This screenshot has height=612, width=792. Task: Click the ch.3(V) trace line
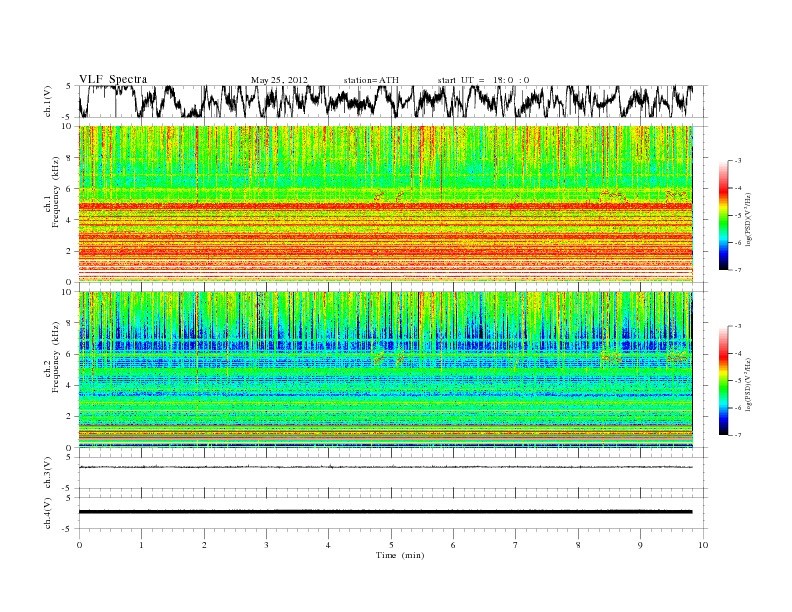(x=386, y=467)
